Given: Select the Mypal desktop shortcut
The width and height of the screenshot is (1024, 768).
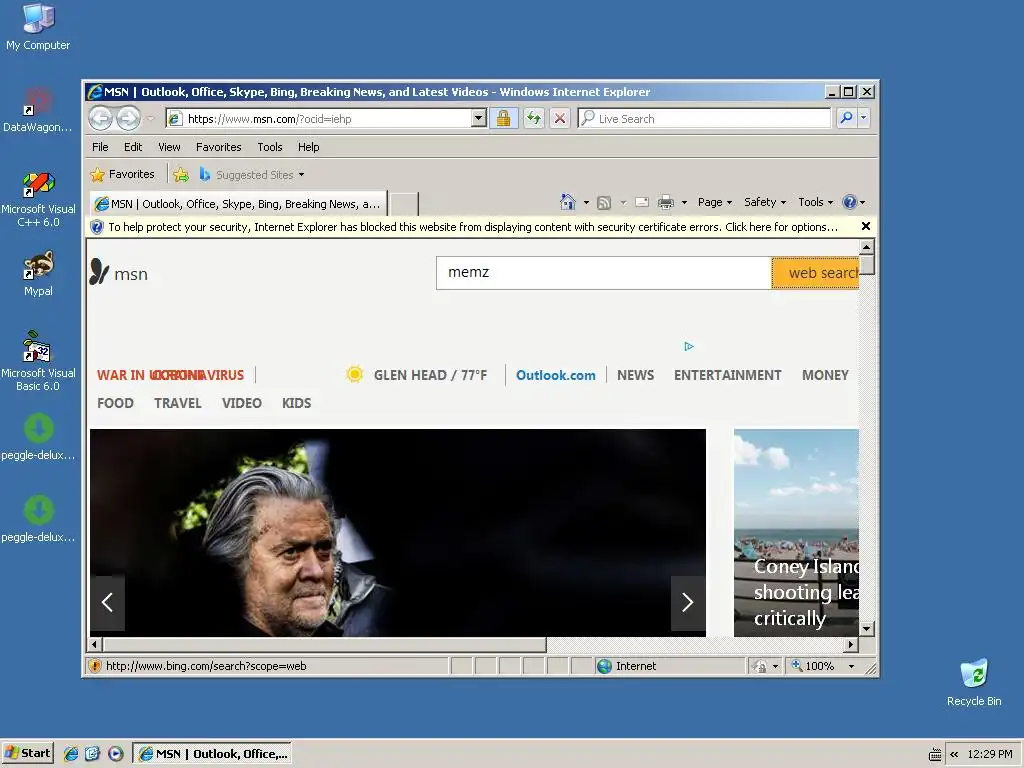Looking at the screenshot, I should 38,273.
